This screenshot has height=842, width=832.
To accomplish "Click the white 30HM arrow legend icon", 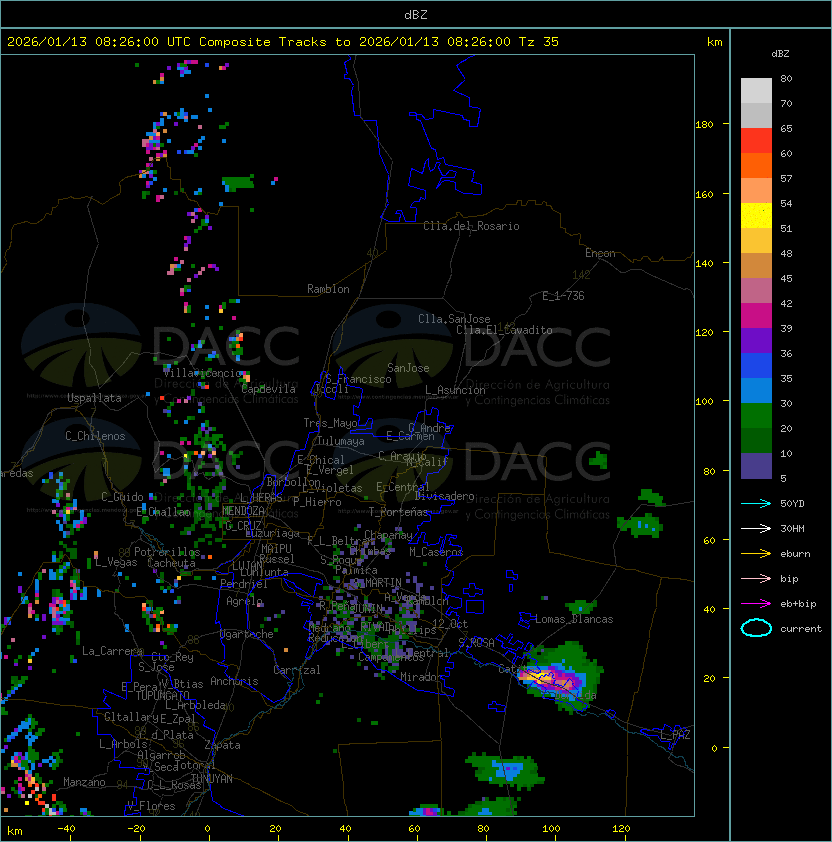I will 756,528.
